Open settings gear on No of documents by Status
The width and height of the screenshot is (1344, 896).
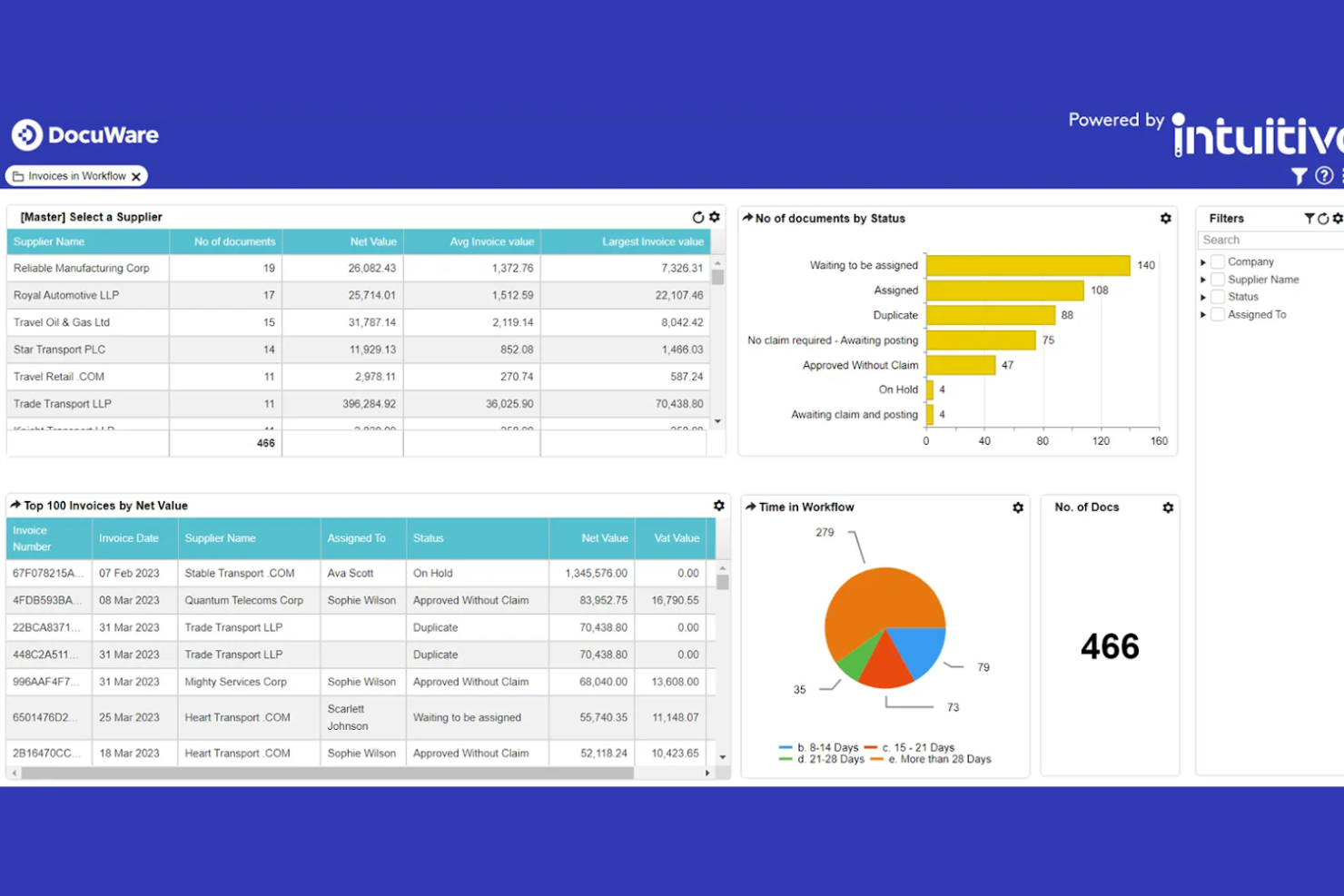[x=1165, y=218]
